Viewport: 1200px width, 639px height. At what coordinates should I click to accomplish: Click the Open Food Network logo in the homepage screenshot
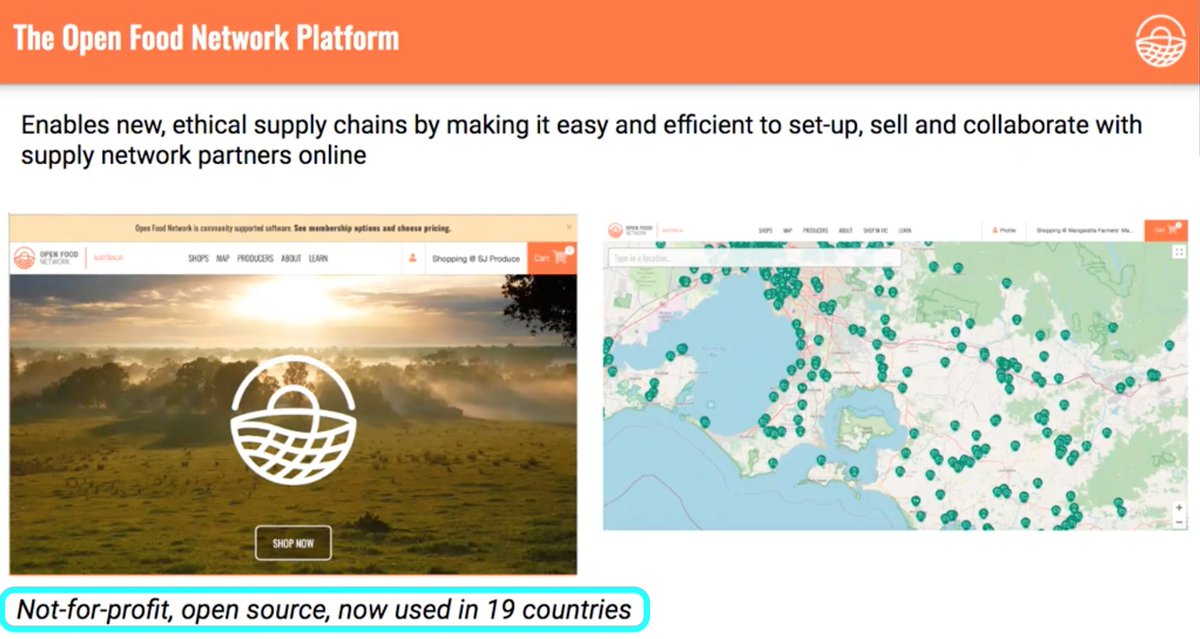click(46, 258)
